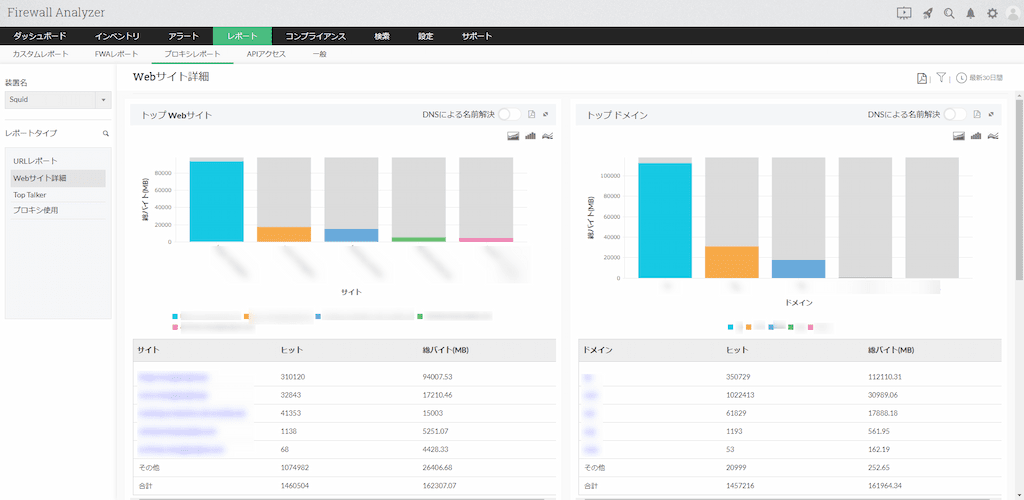Open the notification bell icon
Image resolution: width=1024 pixels, height=500 pixels.
(971, 13)
